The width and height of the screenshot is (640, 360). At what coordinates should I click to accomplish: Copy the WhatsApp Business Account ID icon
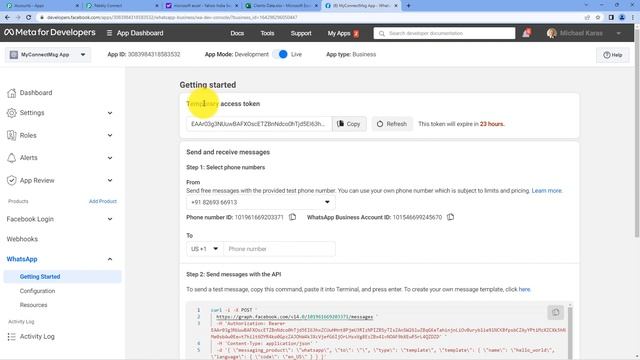pyautogui.click(x=450, y=217)
